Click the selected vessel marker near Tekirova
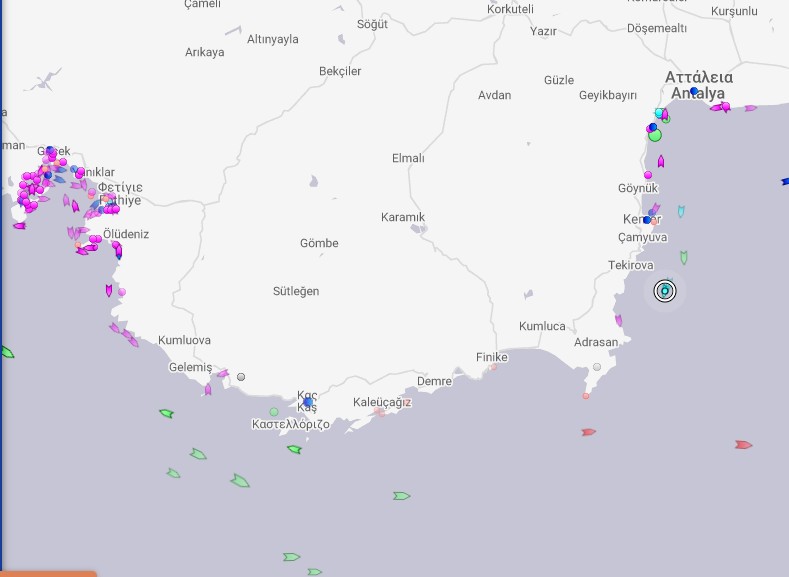Image resolution: width=789 pixels, height=577 pixels. pos(665,291)
